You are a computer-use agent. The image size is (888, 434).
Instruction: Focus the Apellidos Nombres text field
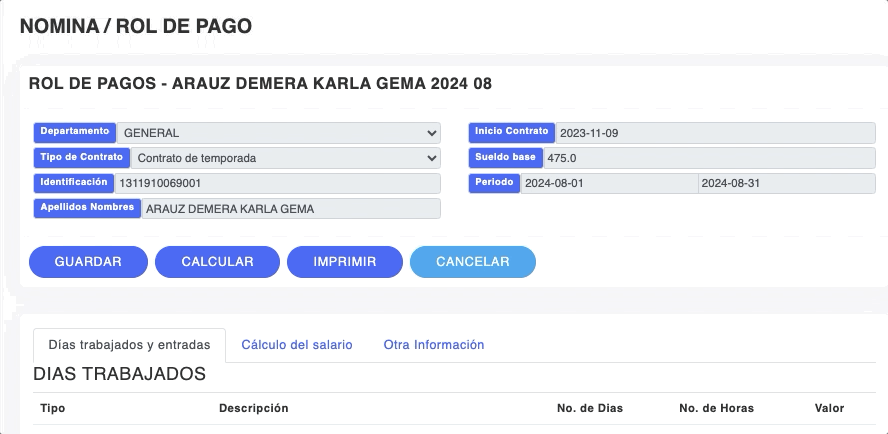point(290,209)
